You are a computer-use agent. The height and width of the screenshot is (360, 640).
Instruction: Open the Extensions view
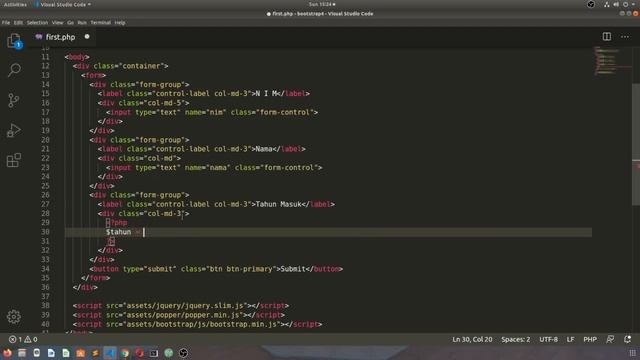pos(14,160)
